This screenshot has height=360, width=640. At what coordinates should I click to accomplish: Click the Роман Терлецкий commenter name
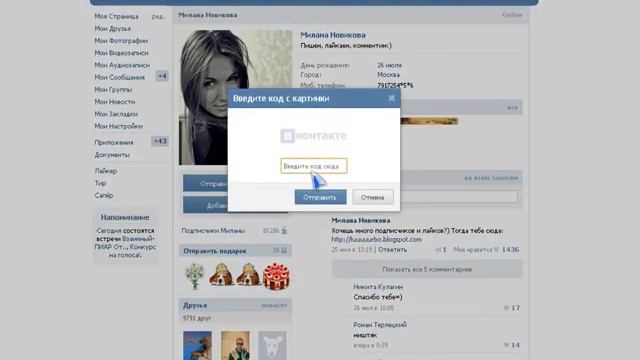[380, 325]
